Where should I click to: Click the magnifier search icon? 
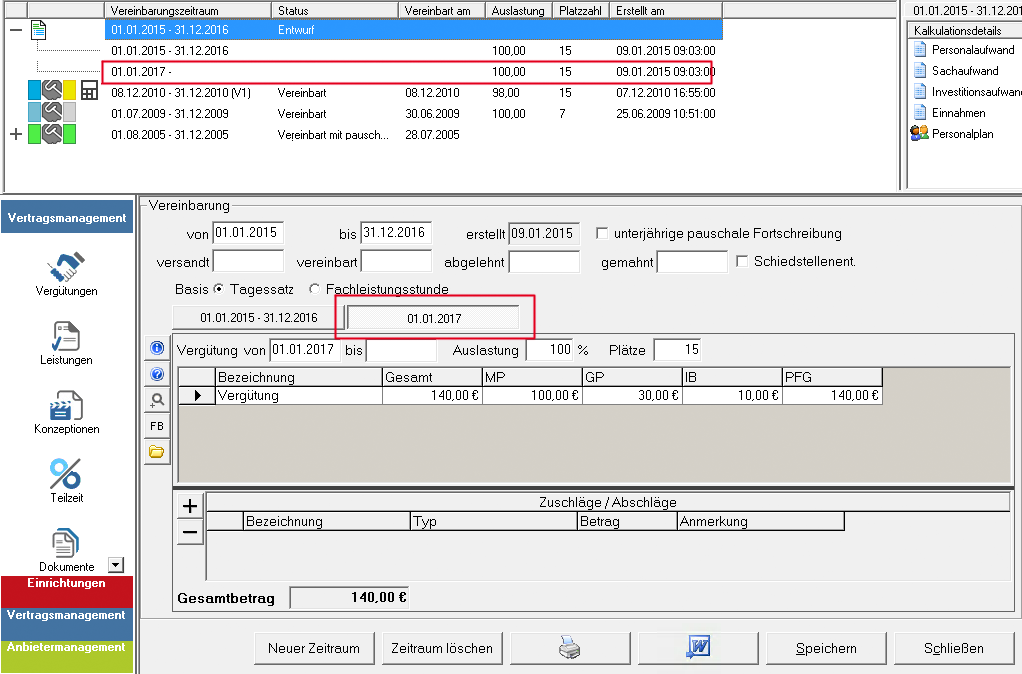click(157, 400)
